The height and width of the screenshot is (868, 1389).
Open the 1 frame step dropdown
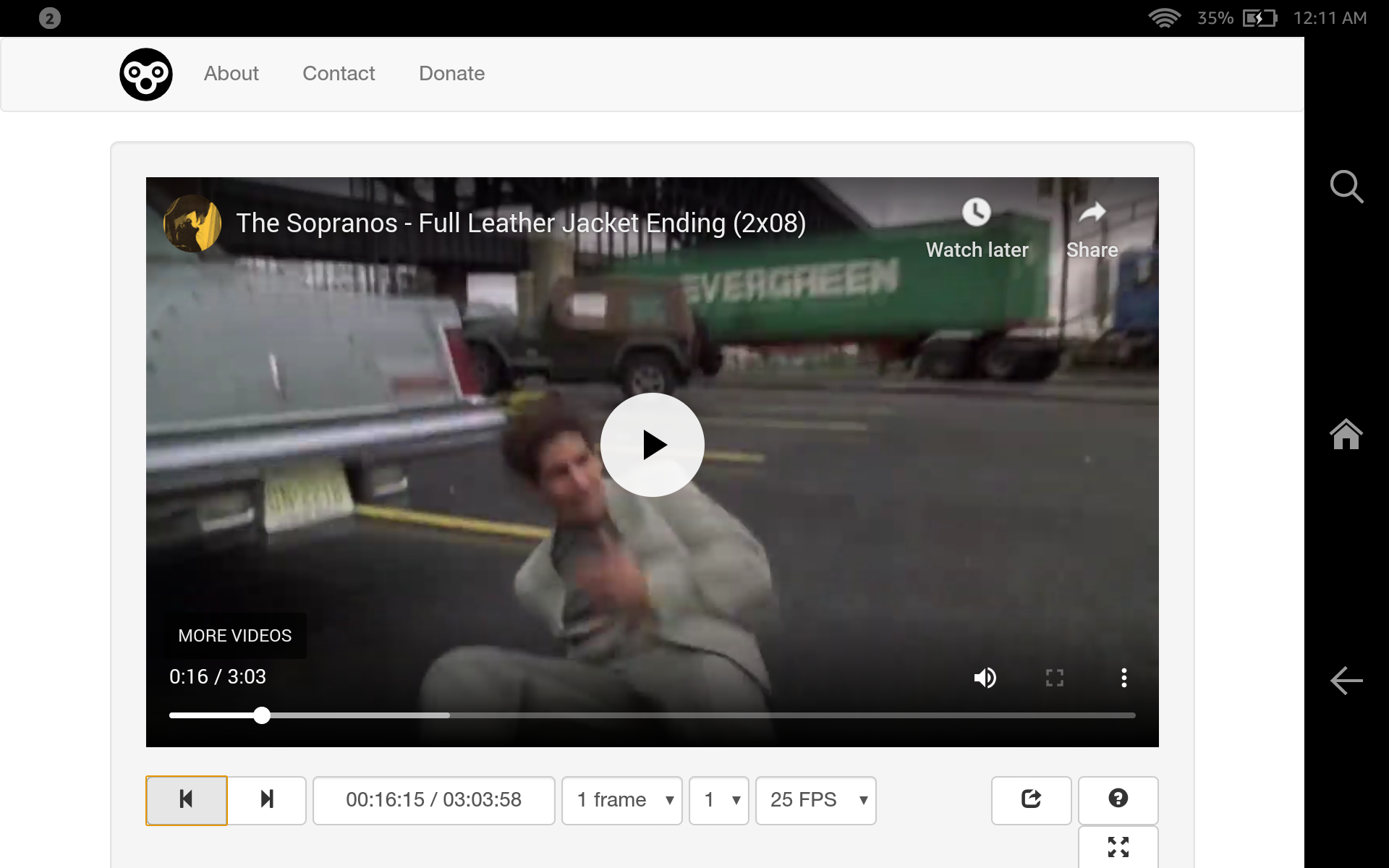coord(622,800)
